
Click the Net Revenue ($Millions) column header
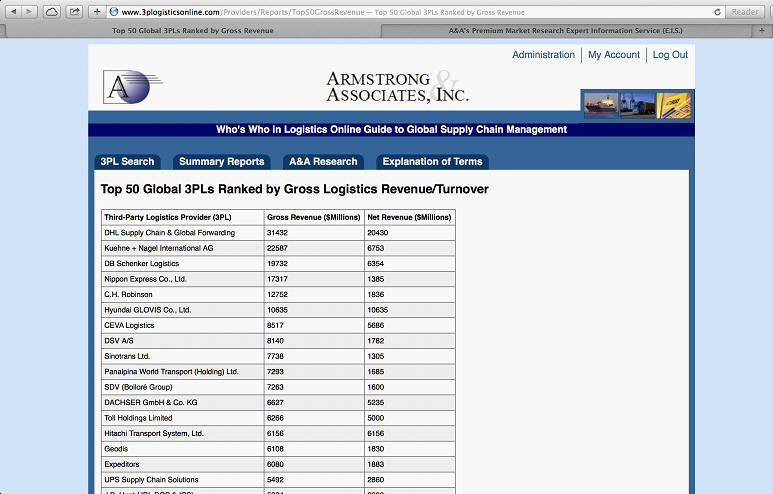click(x=409, y=217)
